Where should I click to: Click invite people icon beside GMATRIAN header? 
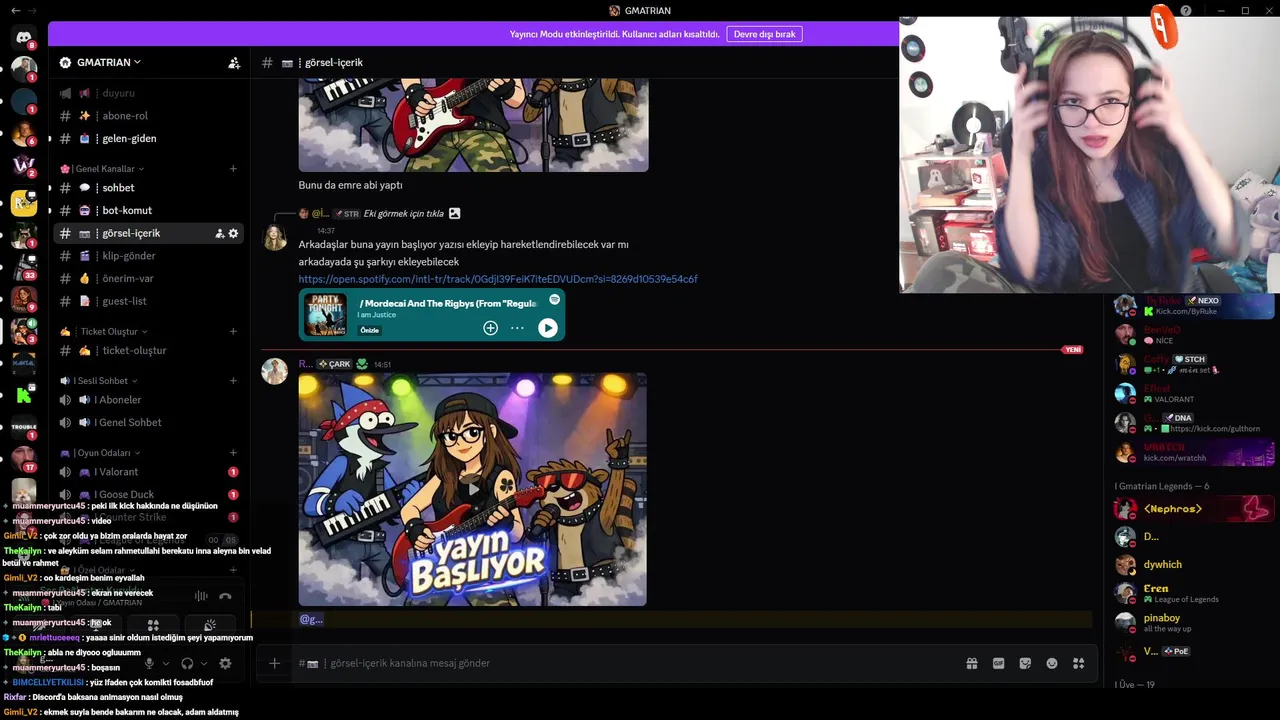(x=234, y=62)
